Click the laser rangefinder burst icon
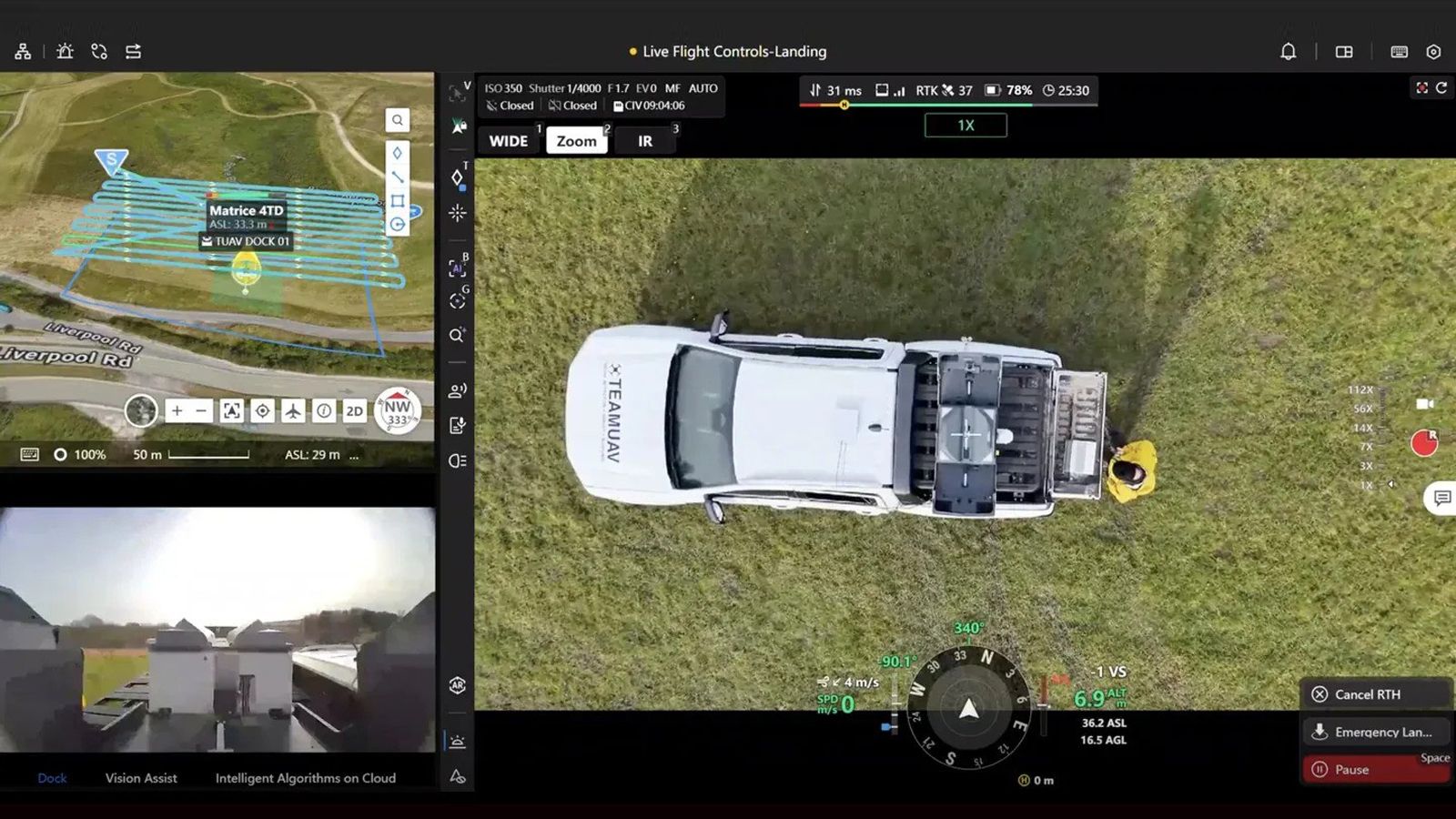The height and width of the screenshot is (819, 1456). tap(458, 212)
